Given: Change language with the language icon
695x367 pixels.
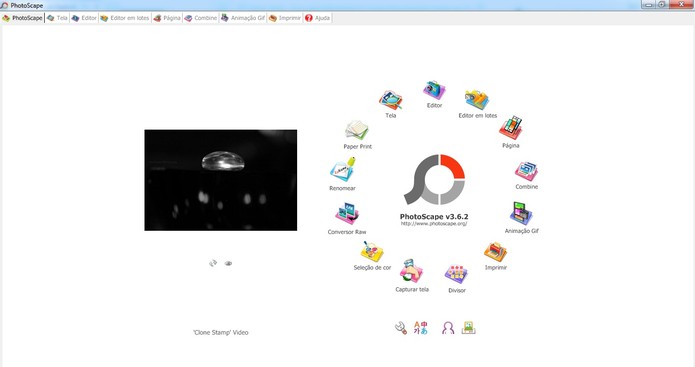Looking at the screenshot, I should tap(421, 328).
